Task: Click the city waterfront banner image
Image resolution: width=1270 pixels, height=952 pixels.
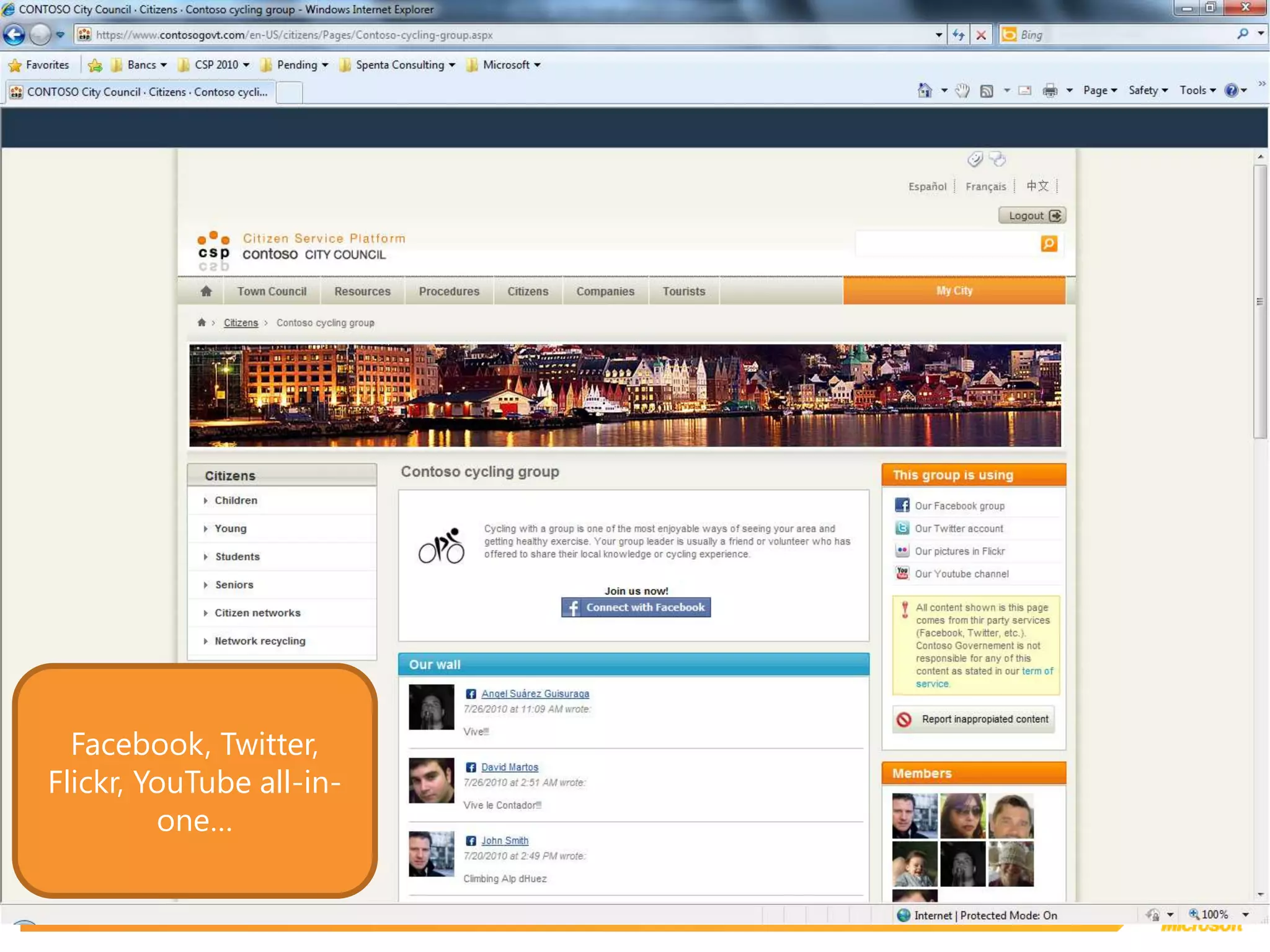Action: (624, 395)
